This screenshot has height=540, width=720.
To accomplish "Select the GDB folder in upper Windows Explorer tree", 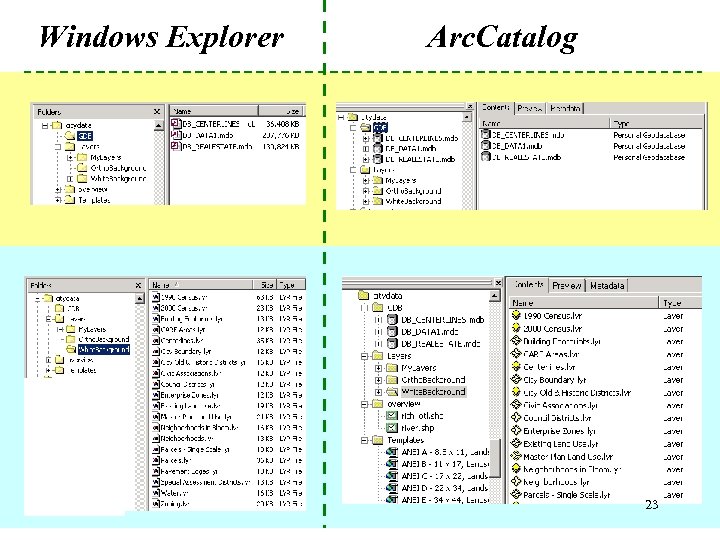I will click(x=85, y=135).
